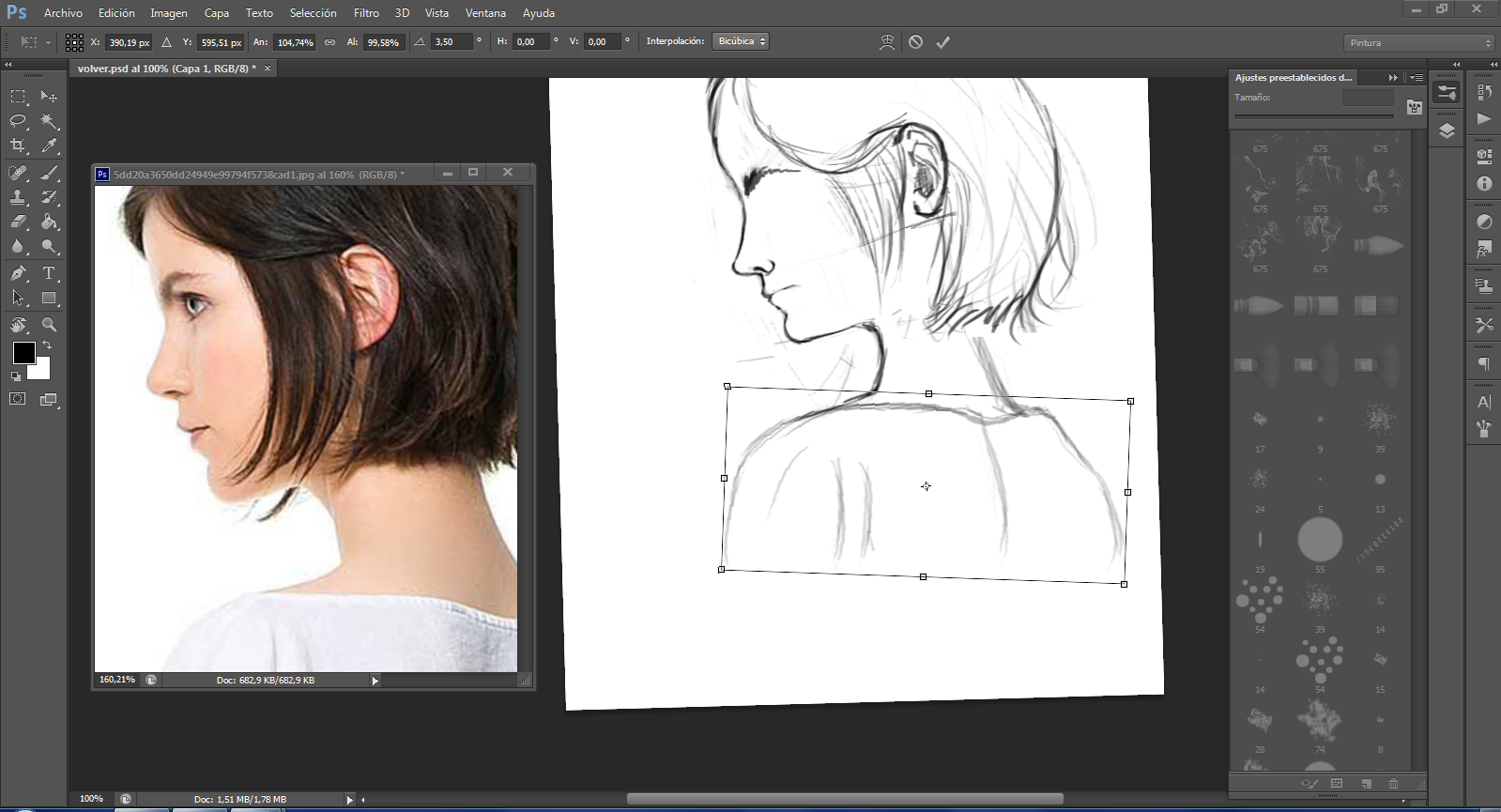Cancel the transform in options bar
This screenshot has height=812, width=1501.
point(915,42)
